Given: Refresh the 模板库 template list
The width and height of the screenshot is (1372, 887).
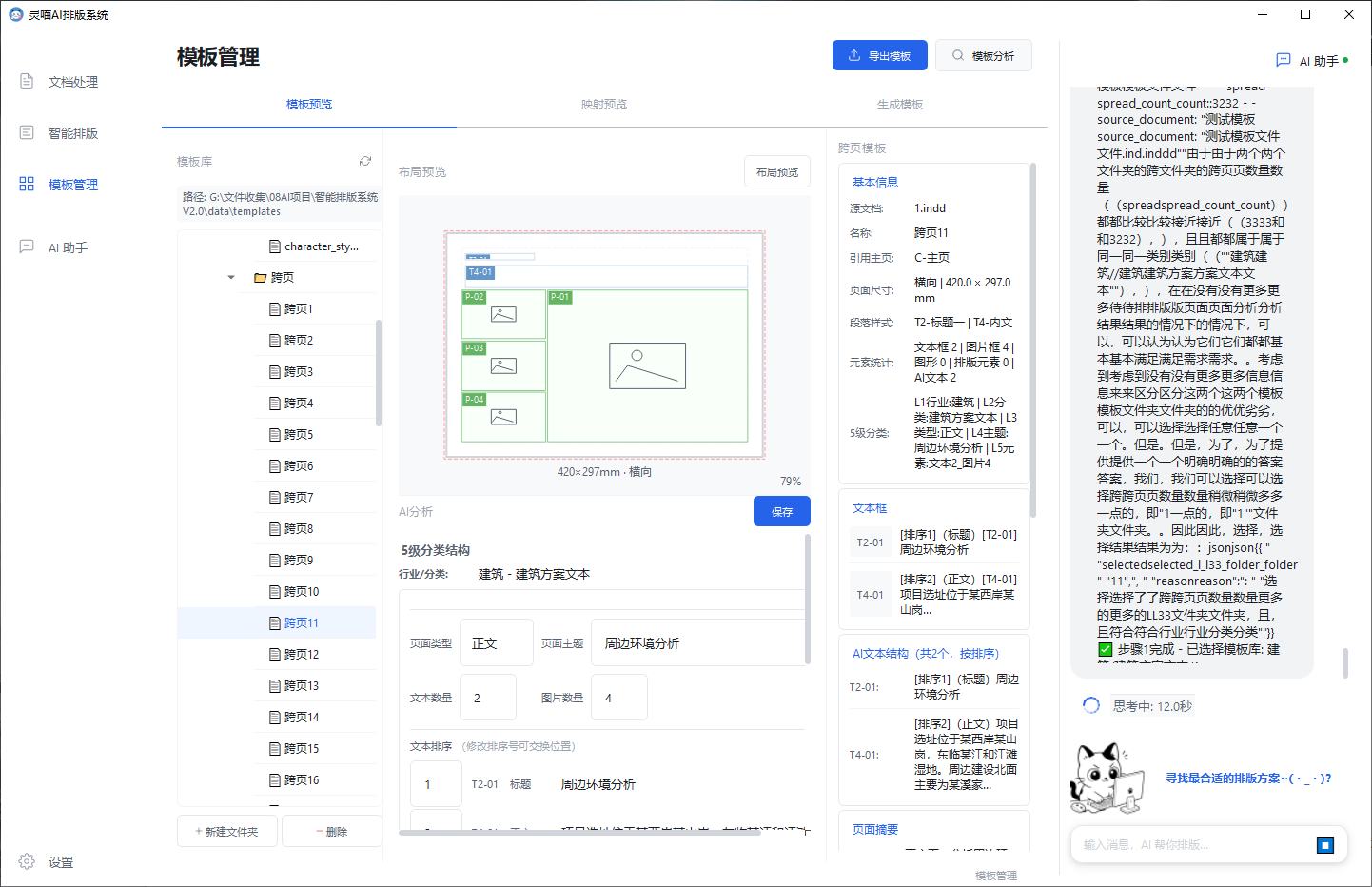Looking at the screenshot, I should click(365, 161).
